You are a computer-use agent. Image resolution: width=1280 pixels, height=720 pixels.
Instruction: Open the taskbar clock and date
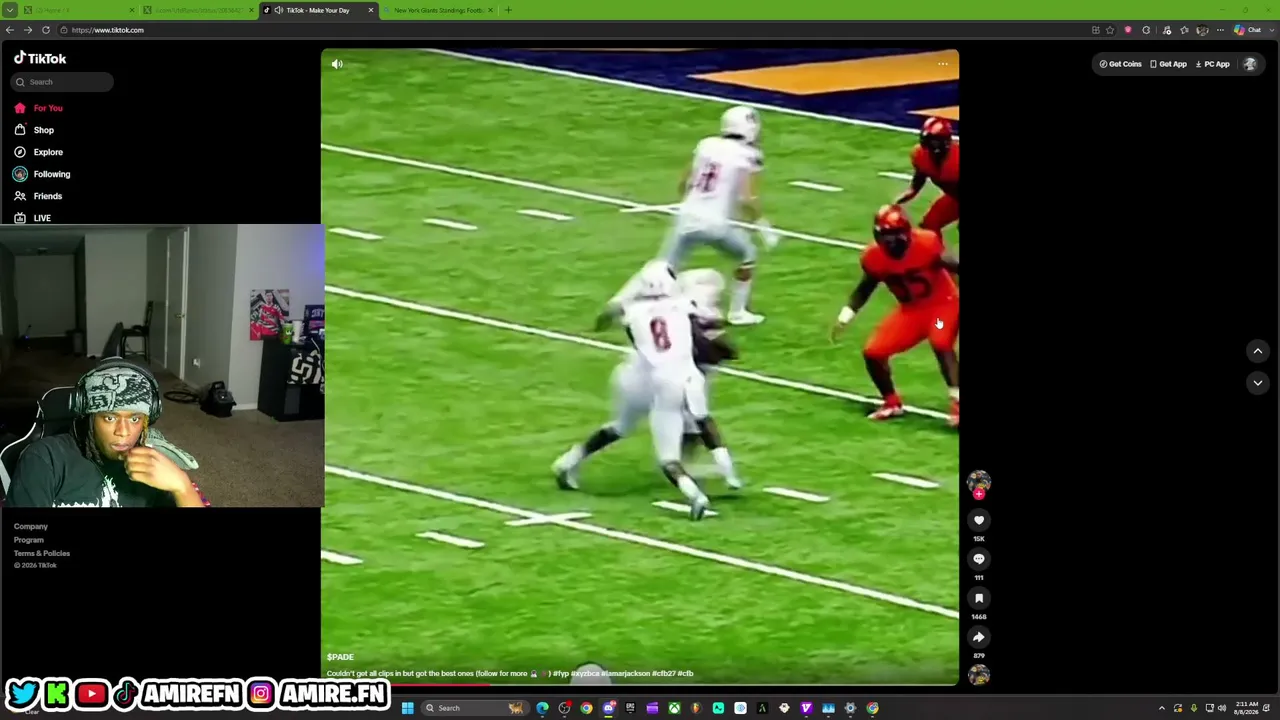(1246, 708)
